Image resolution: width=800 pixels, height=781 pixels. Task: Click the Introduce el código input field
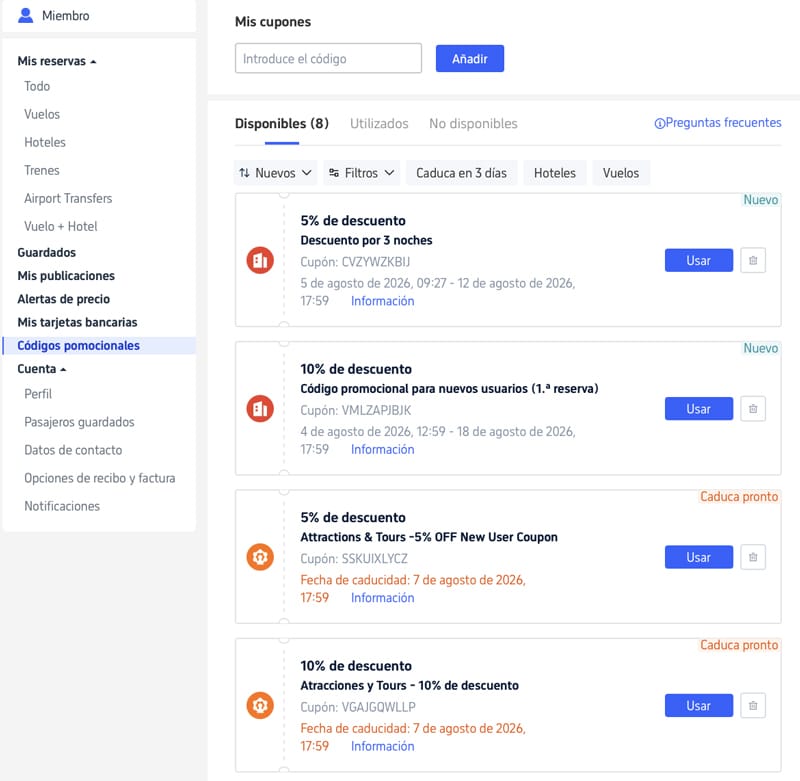(x=328, y=59)
